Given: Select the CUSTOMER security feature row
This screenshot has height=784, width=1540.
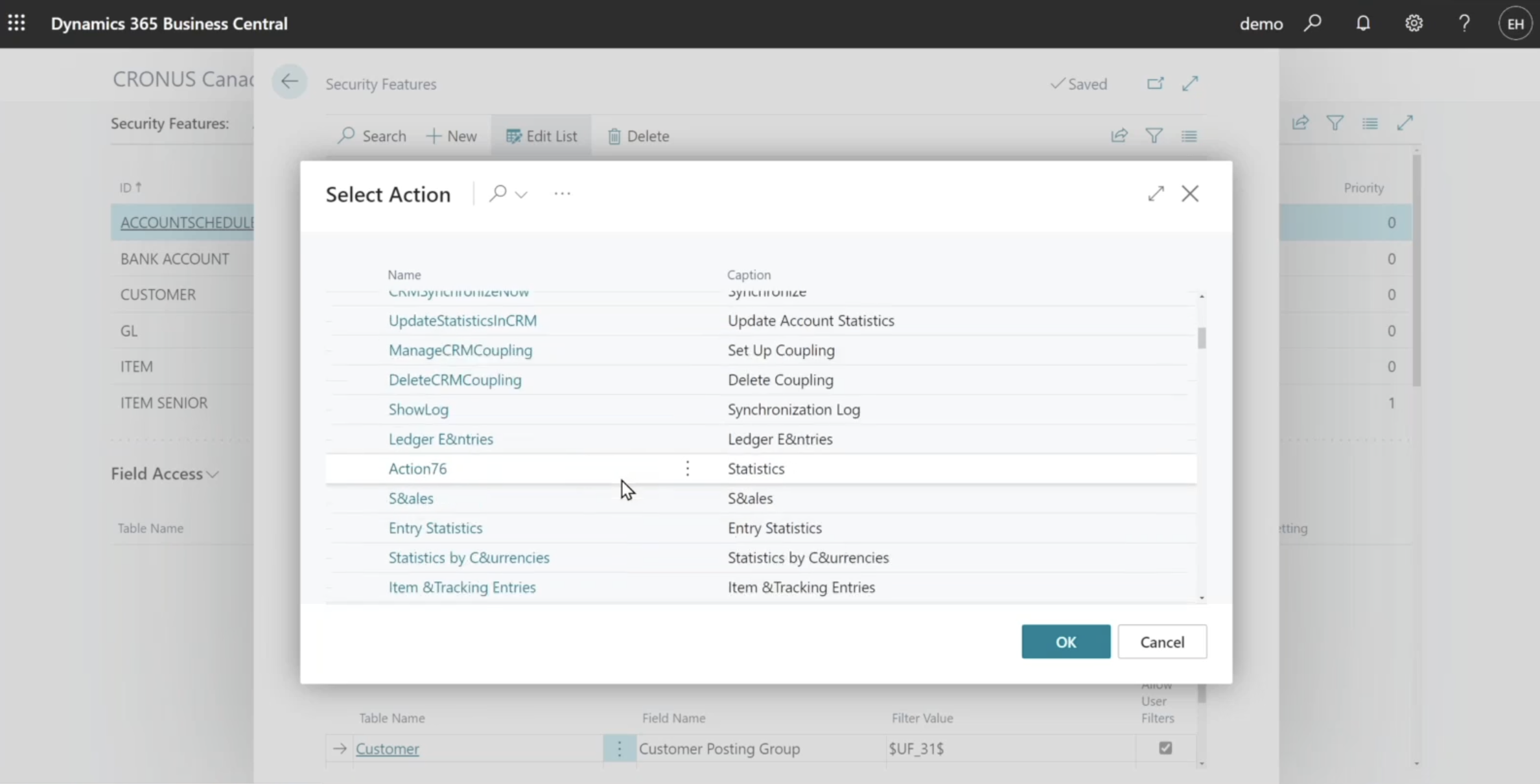Looking at the screenshot, I should [157, 294].
